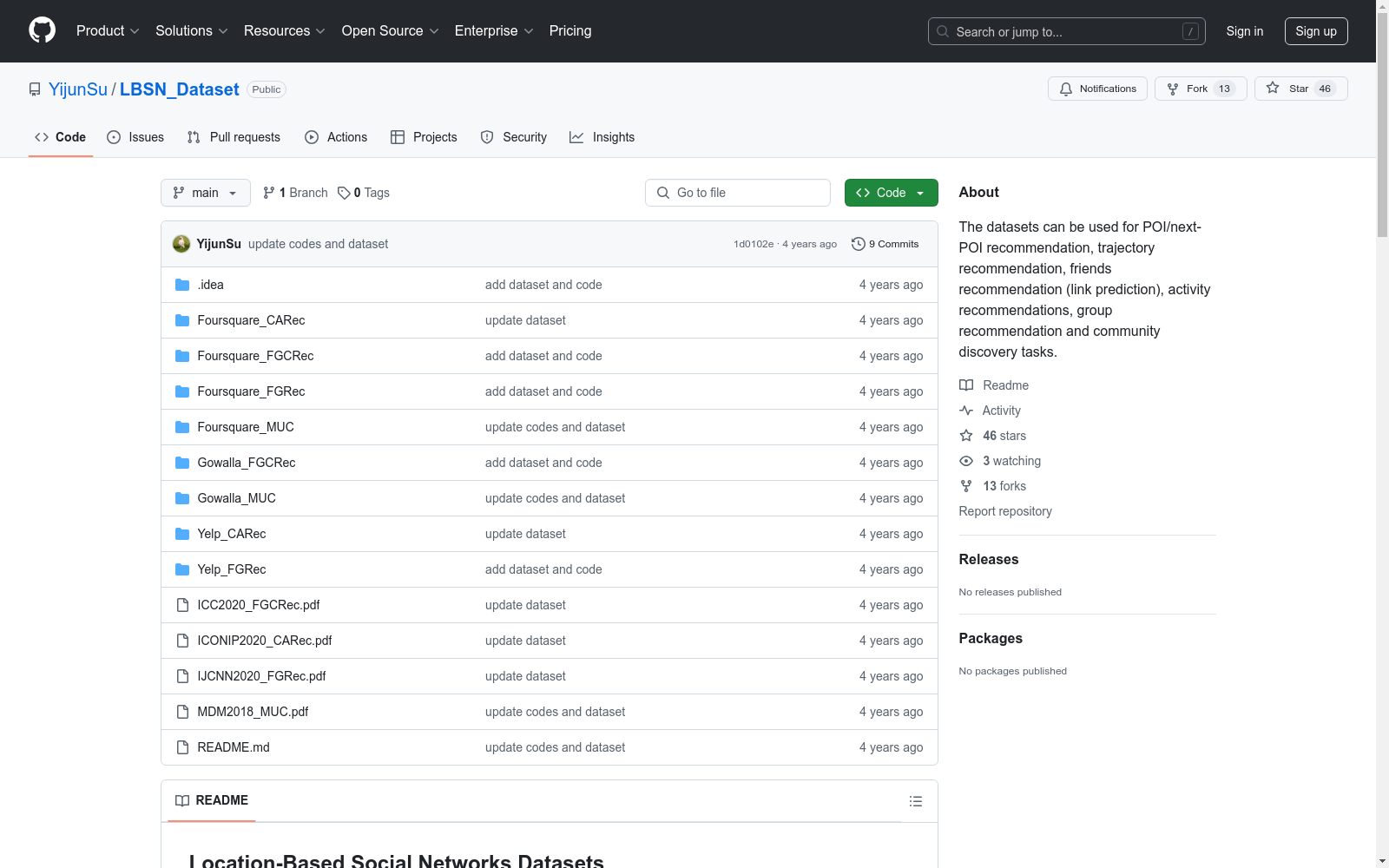Click the fork icon beside 13 forks
This screenshot has height=868, width=1389.
(x=966, y=486)
